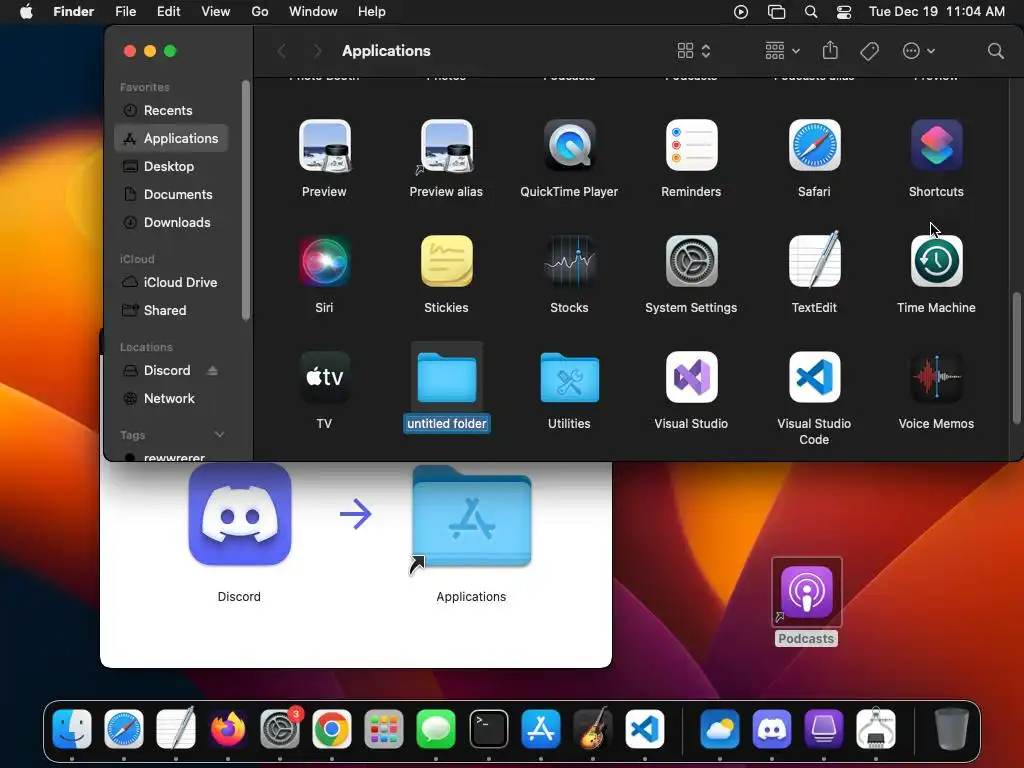
Task: Open Documents in the sidebar
Action: tap(171, 195)
